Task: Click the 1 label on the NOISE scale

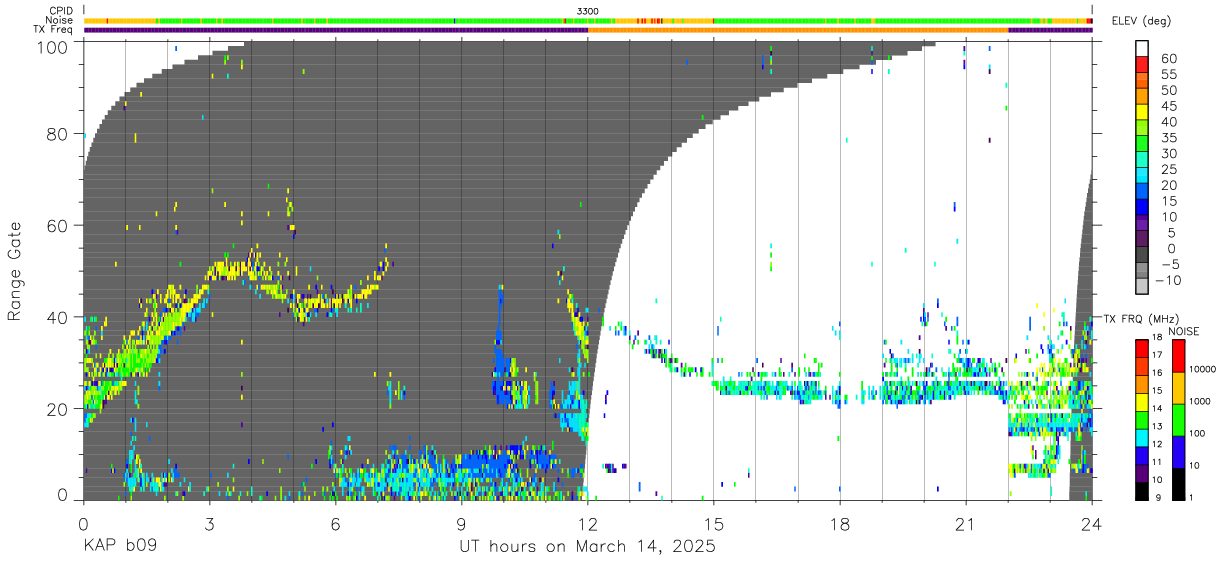Action: [x=1192, y=498]
